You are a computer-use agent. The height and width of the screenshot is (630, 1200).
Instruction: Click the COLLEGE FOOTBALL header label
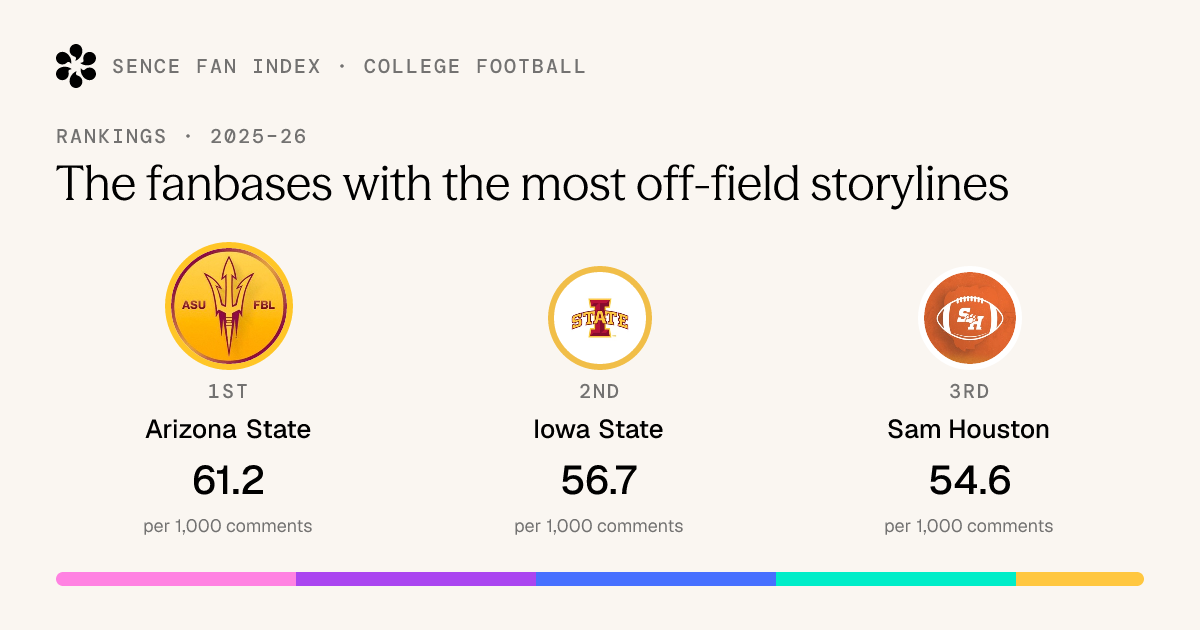point(475,67)
